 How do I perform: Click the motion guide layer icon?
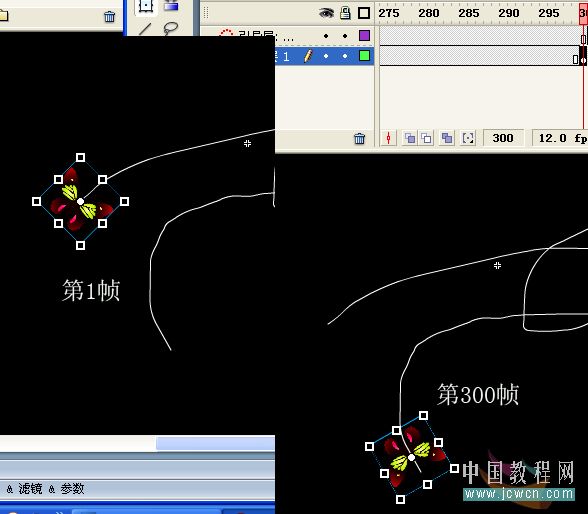(226, 33)
